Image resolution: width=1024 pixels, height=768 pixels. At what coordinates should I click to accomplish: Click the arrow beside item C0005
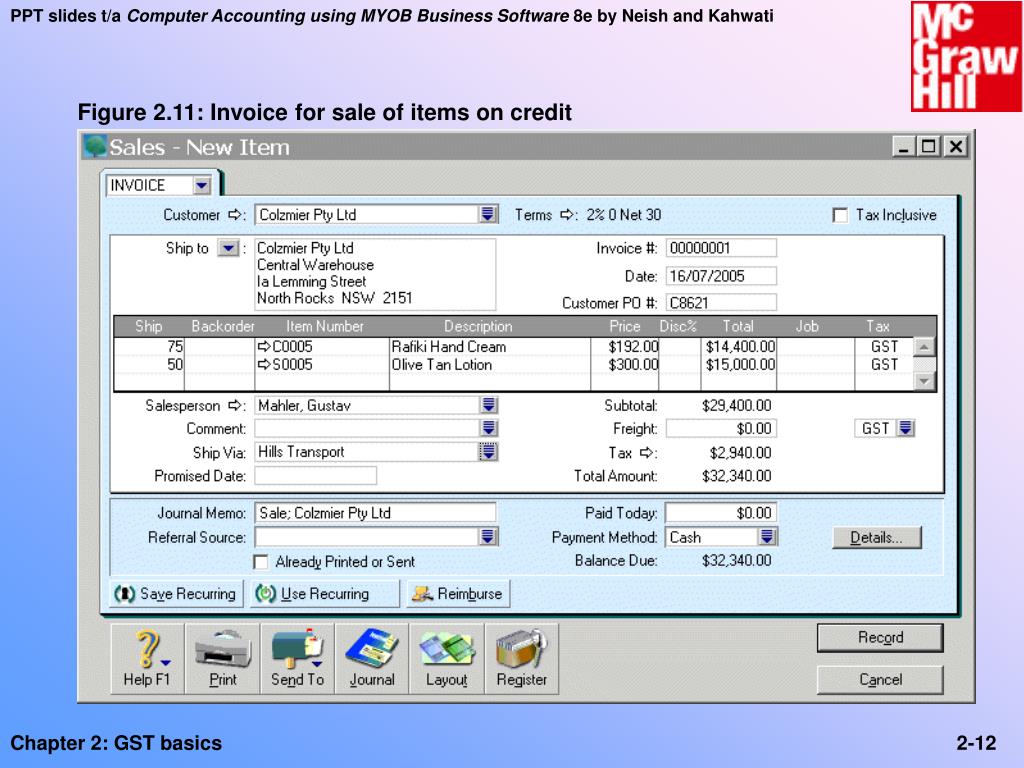coord(264,347)
